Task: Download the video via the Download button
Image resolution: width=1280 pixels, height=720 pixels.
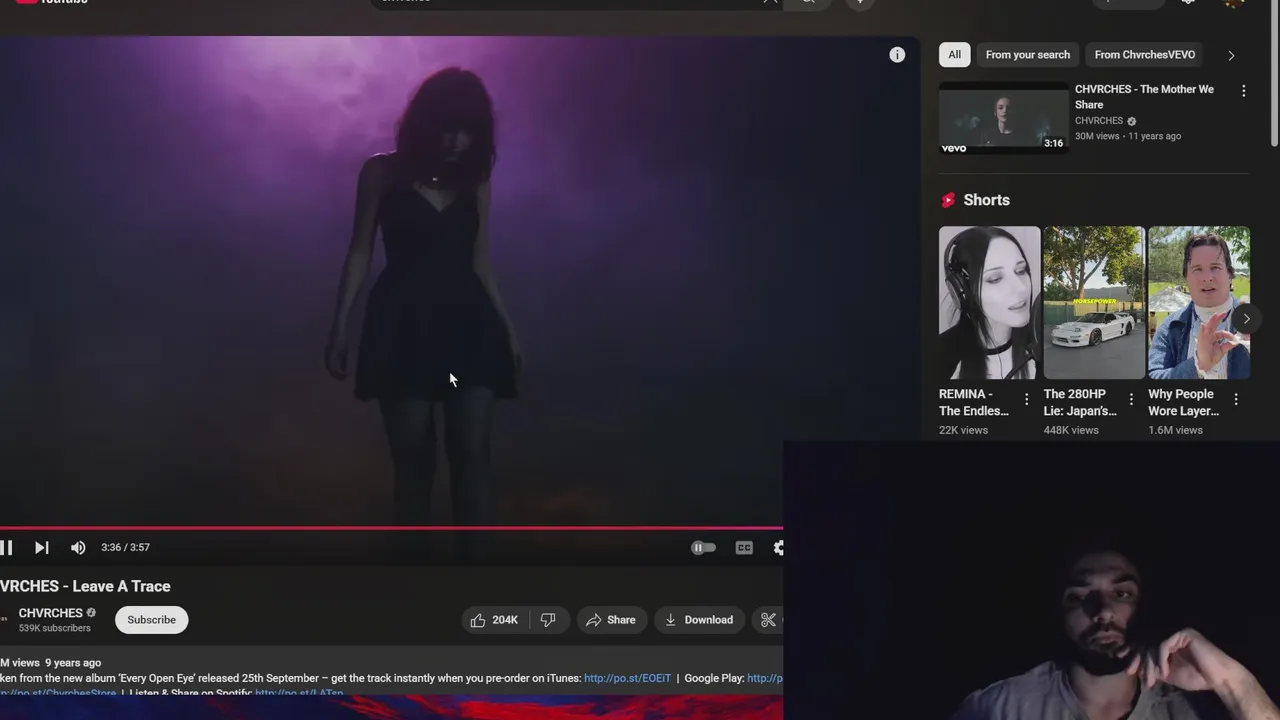Action: tap(700, 620)
